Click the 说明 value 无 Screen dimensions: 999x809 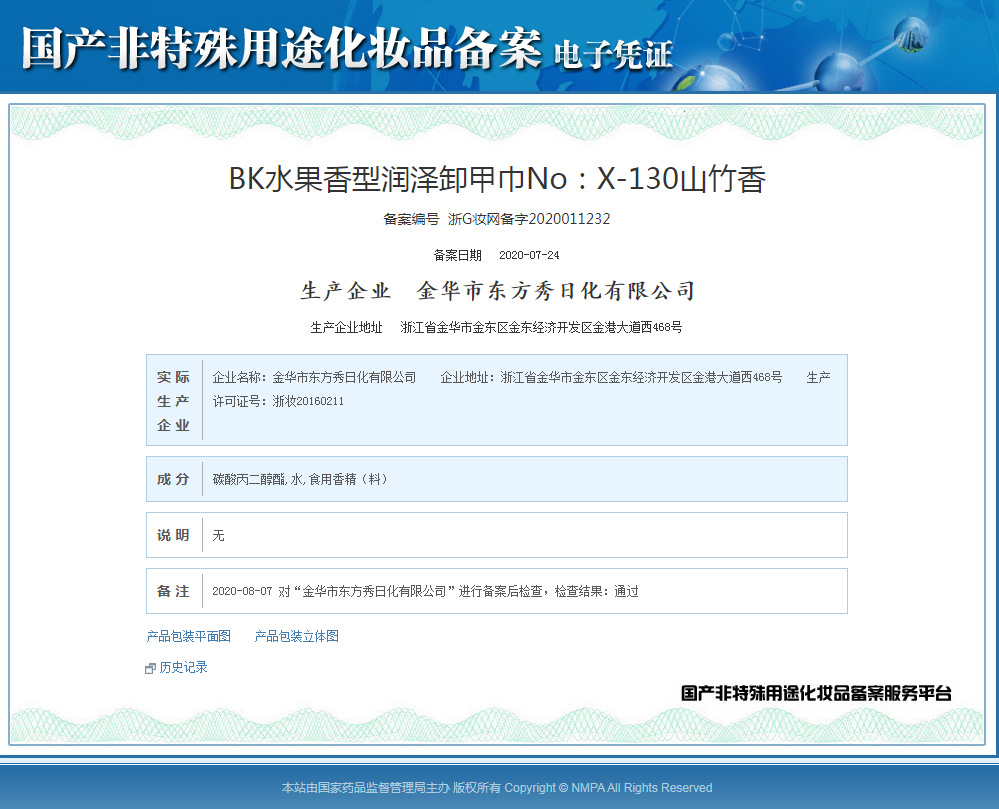click(x=219, y=536)
